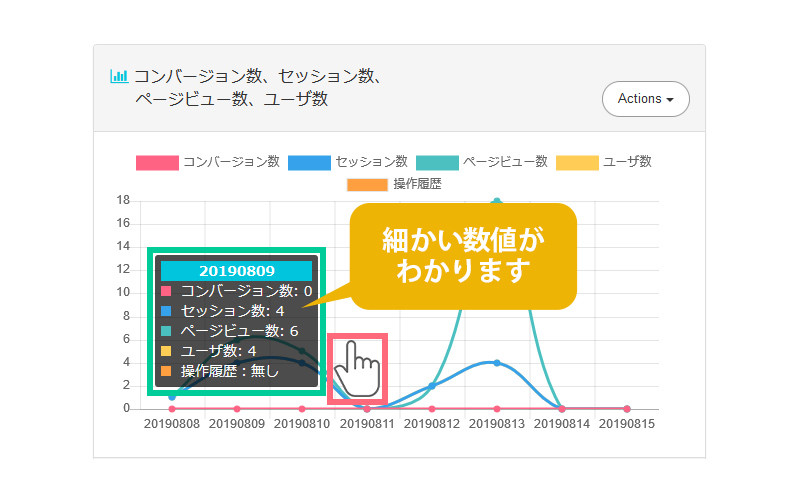Click the pink コンバージョン数 legend swatch

[x=156, y=162]
